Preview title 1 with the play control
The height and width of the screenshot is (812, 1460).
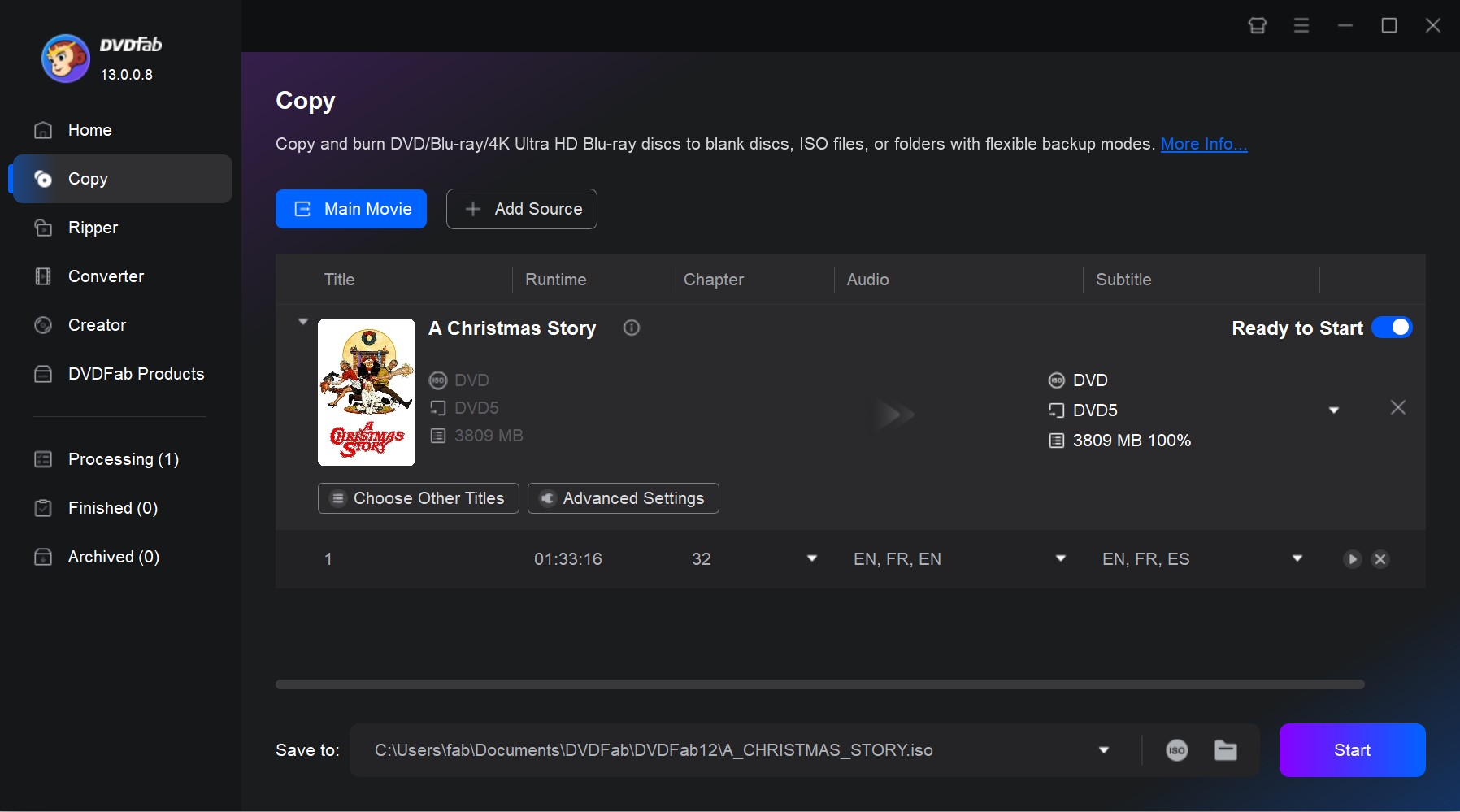pyautogui.click(x=1352, y=559)
